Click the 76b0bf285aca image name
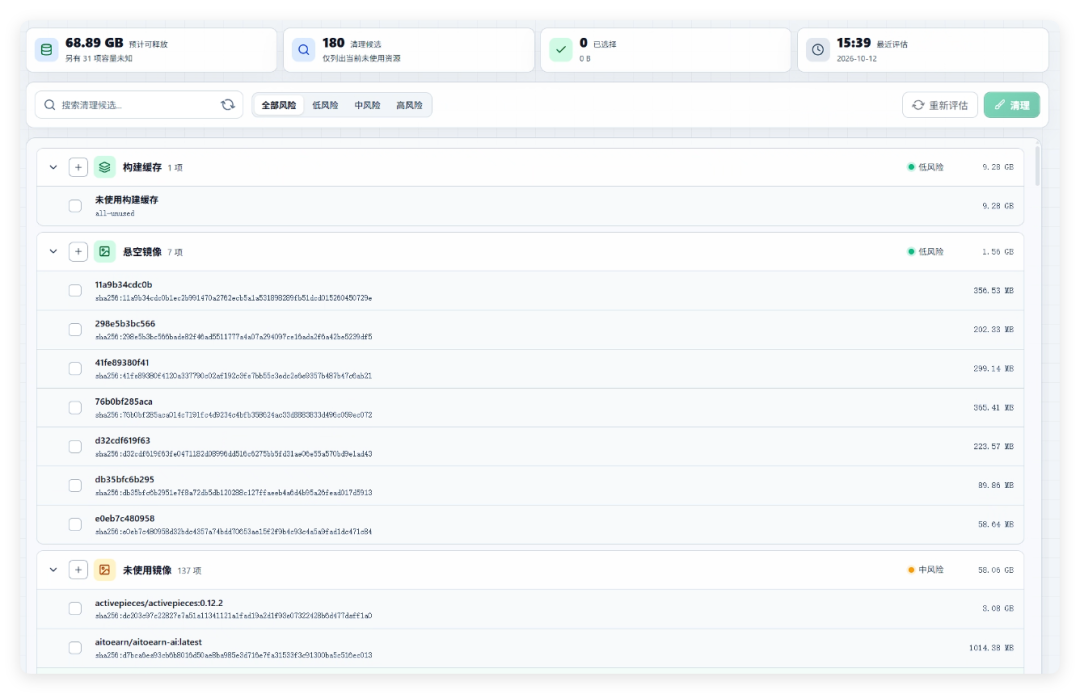 [x=124, y=401]
